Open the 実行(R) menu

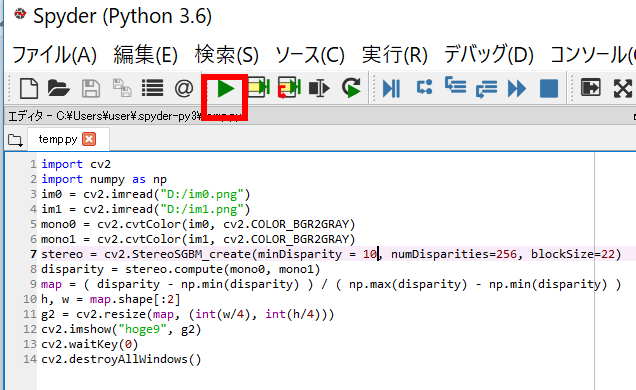pos(395,54)
